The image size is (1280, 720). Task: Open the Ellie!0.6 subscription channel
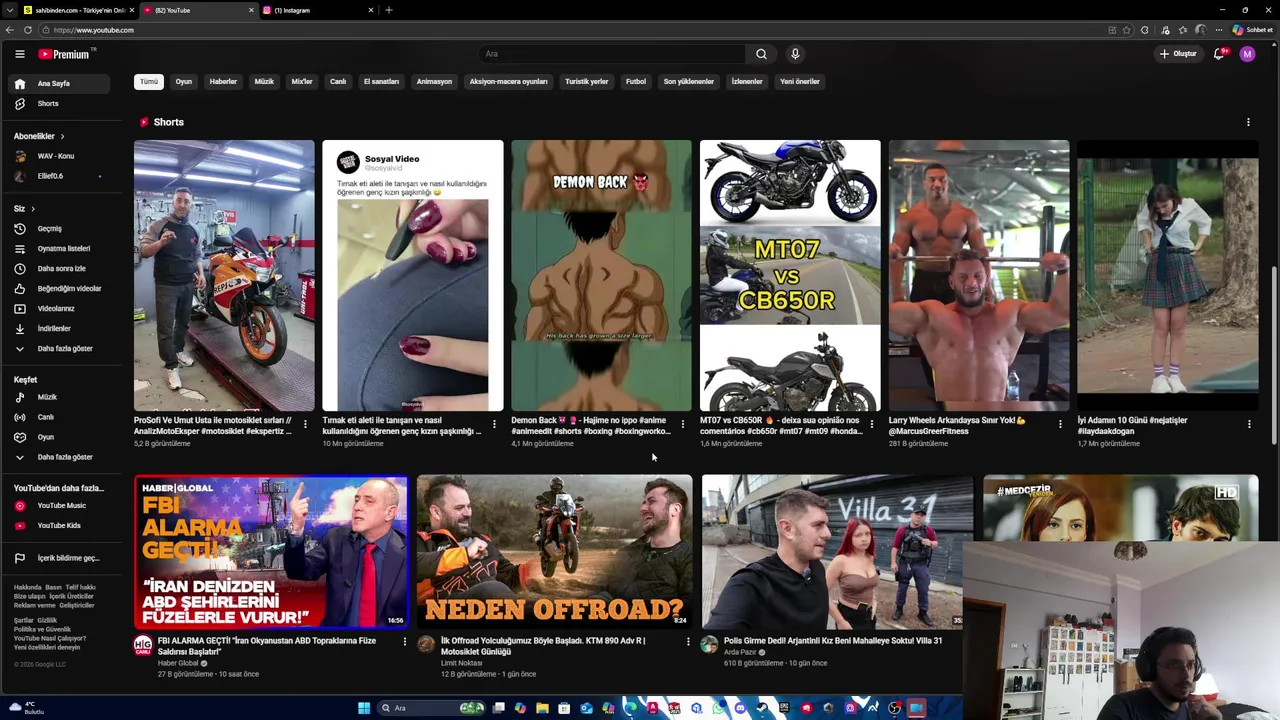coord(61,176)
